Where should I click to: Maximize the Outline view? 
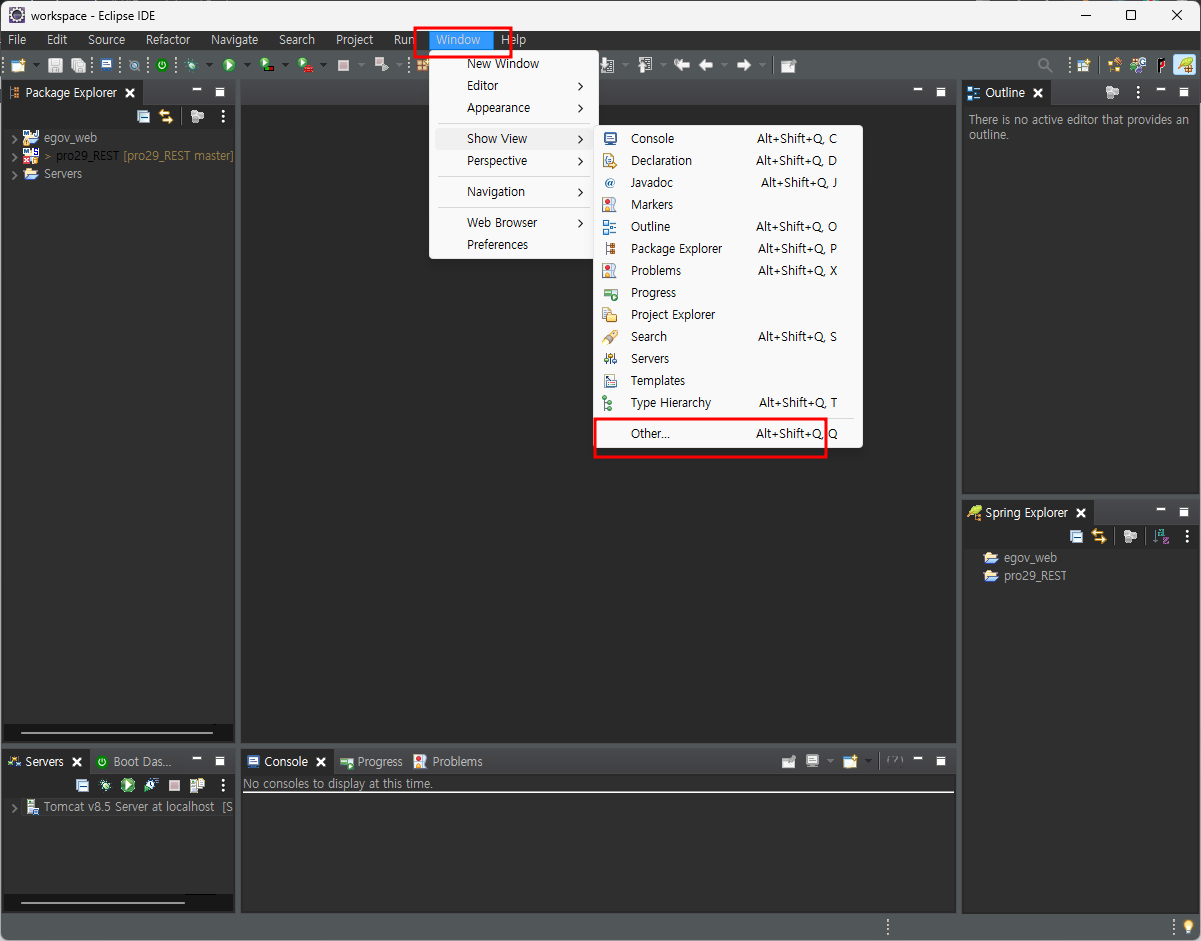pos(1184,92)
